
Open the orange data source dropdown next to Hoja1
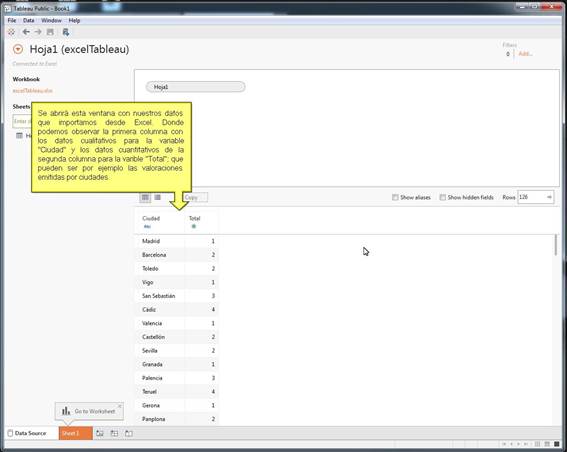pyautogui.click(x=18, y=49)
